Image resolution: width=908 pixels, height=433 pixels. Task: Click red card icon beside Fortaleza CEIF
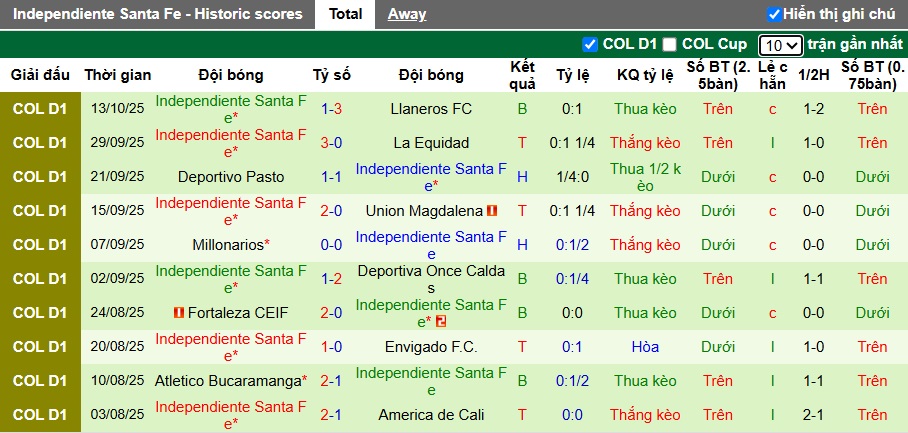(178, 313)
